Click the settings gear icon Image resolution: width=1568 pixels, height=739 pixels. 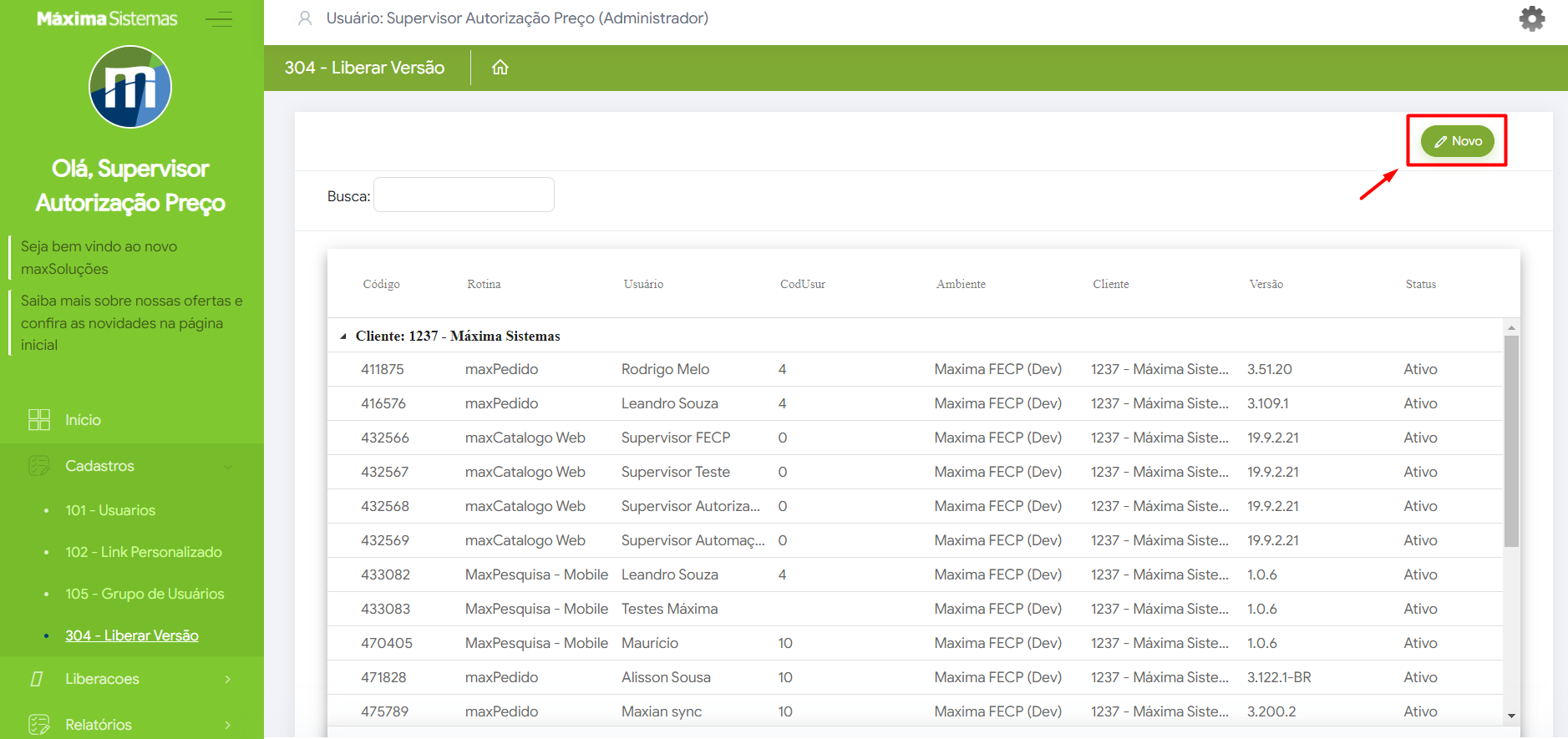click(x=1531, y=18)
